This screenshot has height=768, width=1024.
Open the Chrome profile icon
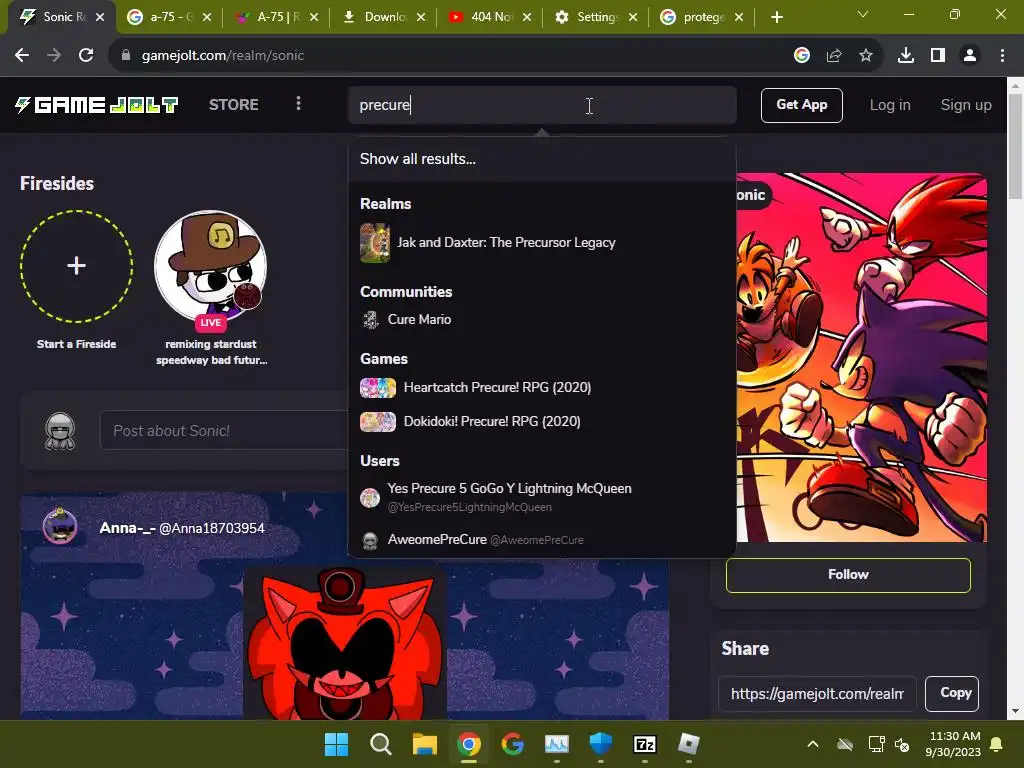(x=970, y=56)
